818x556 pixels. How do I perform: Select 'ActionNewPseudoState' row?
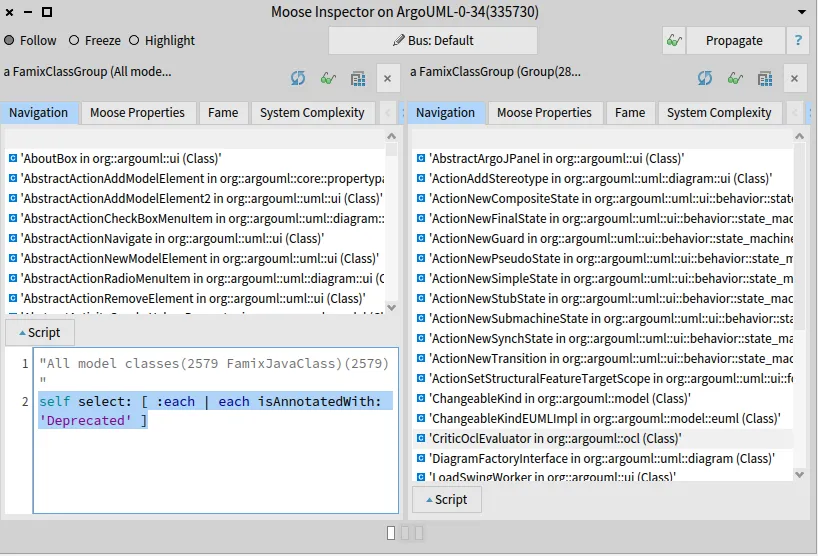604,258
